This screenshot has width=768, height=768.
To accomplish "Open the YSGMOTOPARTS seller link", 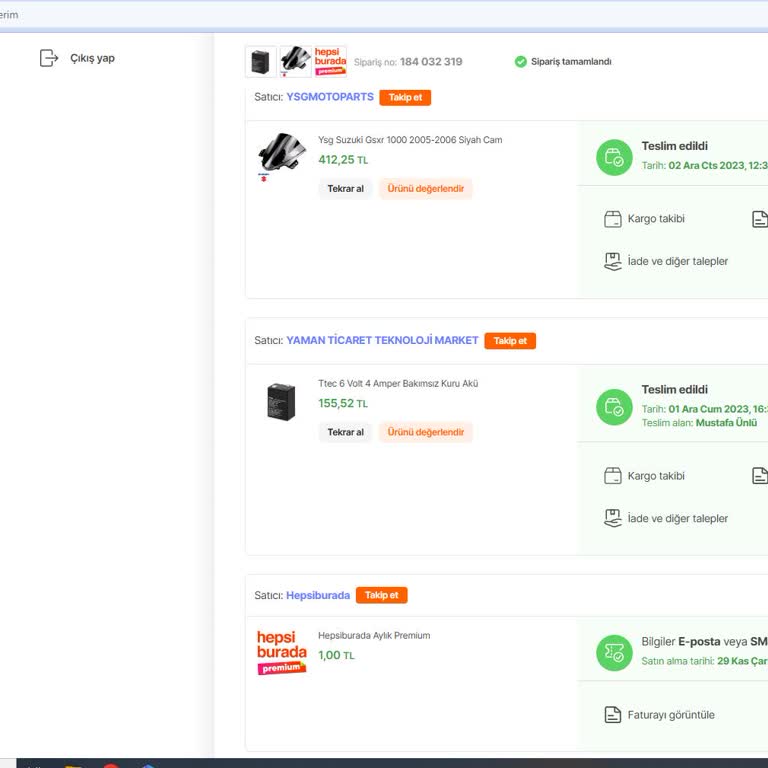I will coord(330,98).
